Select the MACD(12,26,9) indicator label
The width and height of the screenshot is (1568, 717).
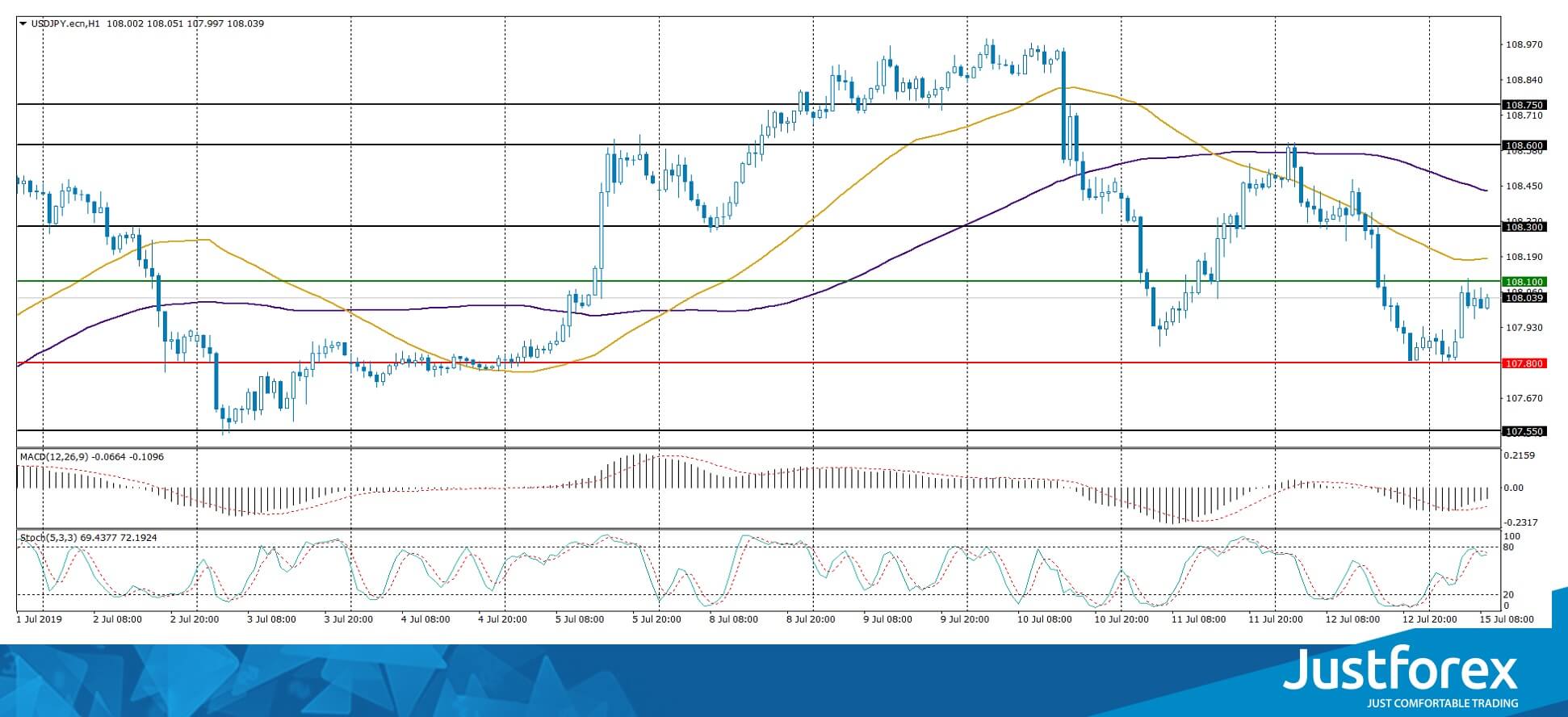55,457
